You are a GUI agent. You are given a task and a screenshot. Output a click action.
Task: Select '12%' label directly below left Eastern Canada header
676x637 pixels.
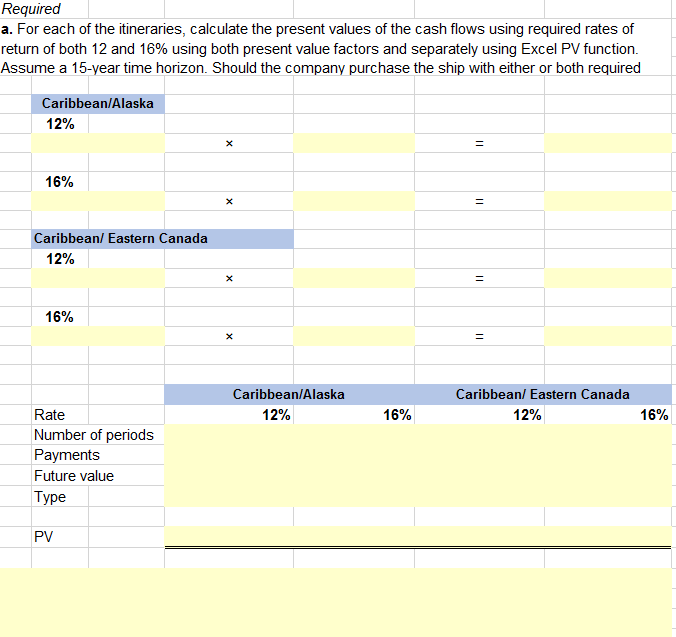(60, 259)
